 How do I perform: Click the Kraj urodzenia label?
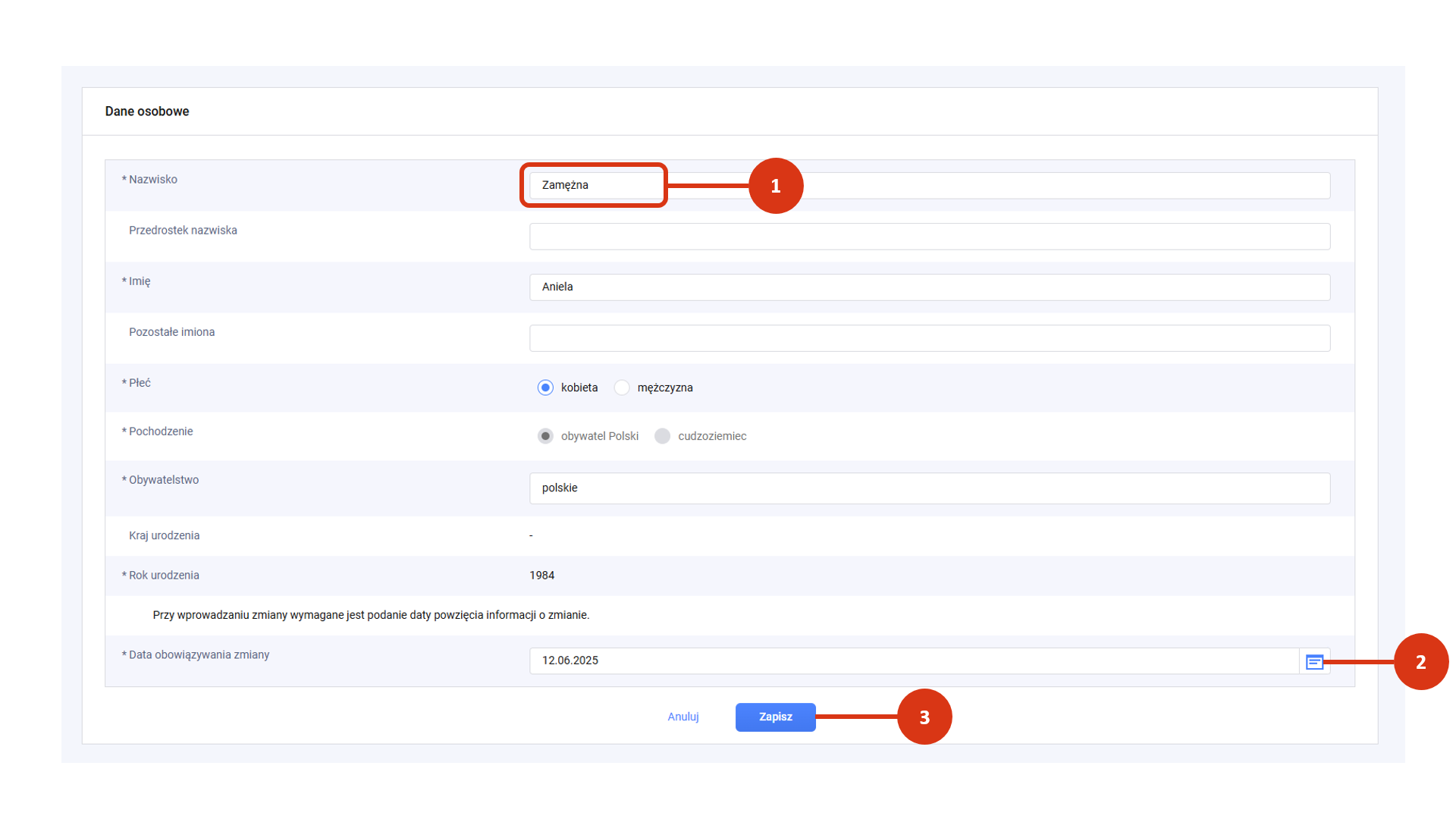click(x=164, y=535)
